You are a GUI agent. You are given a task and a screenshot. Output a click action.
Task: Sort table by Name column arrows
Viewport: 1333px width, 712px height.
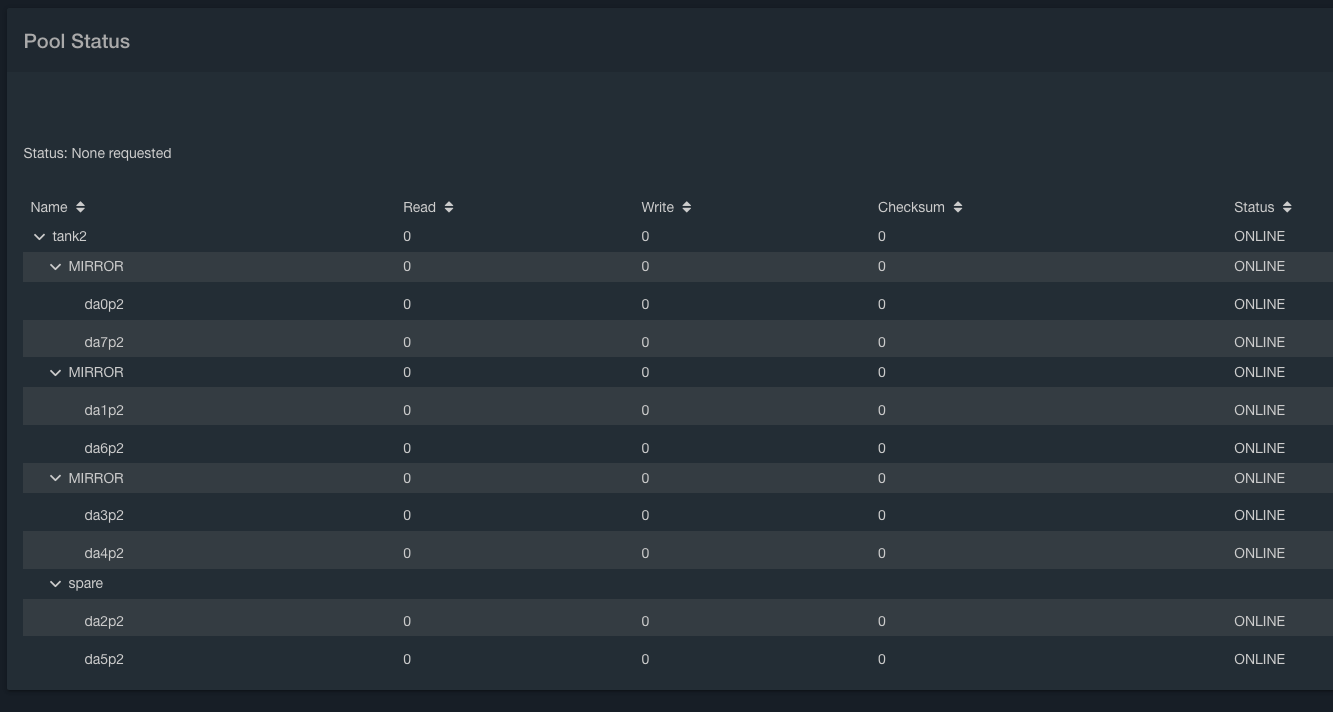81,207
